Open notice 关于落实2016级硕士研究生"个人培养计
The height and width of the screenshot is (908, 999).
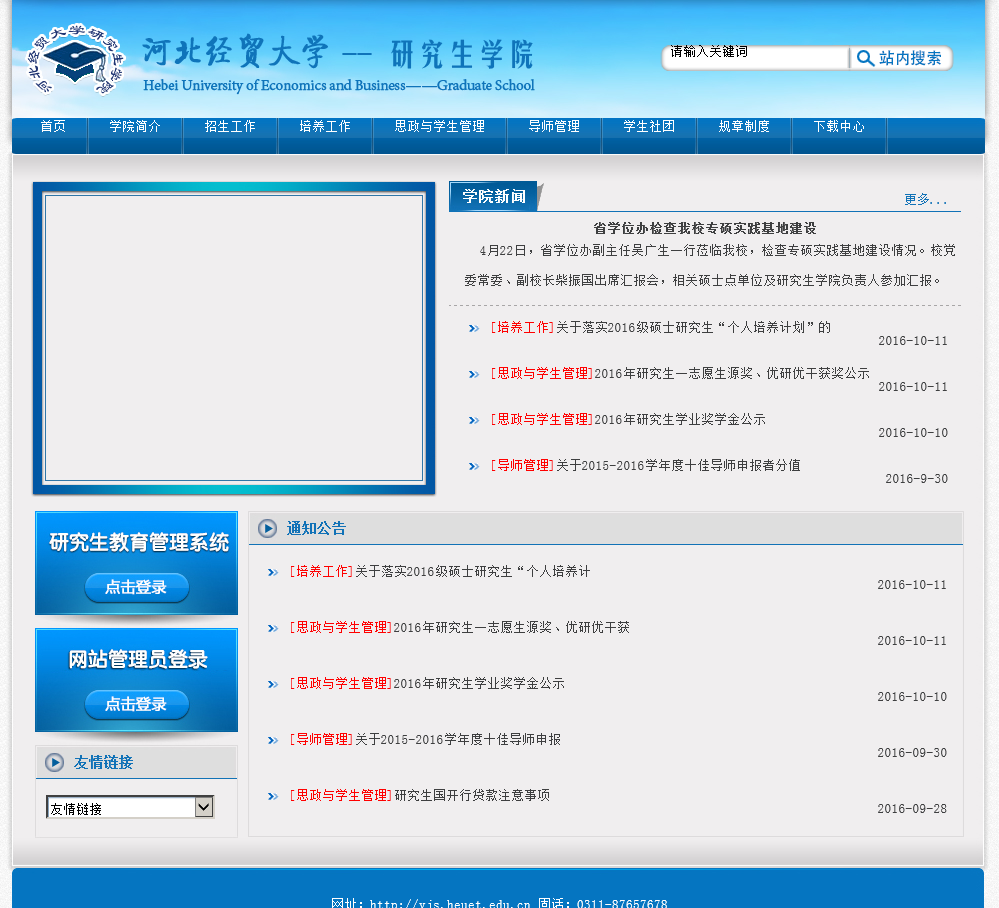coord(473,571)
